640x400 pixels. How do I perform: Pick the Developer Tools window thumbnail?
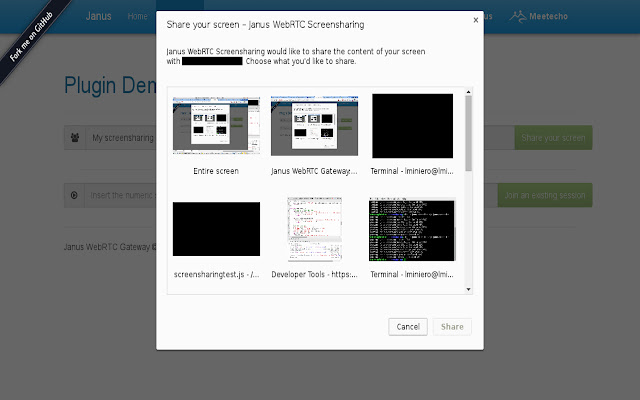314,229
